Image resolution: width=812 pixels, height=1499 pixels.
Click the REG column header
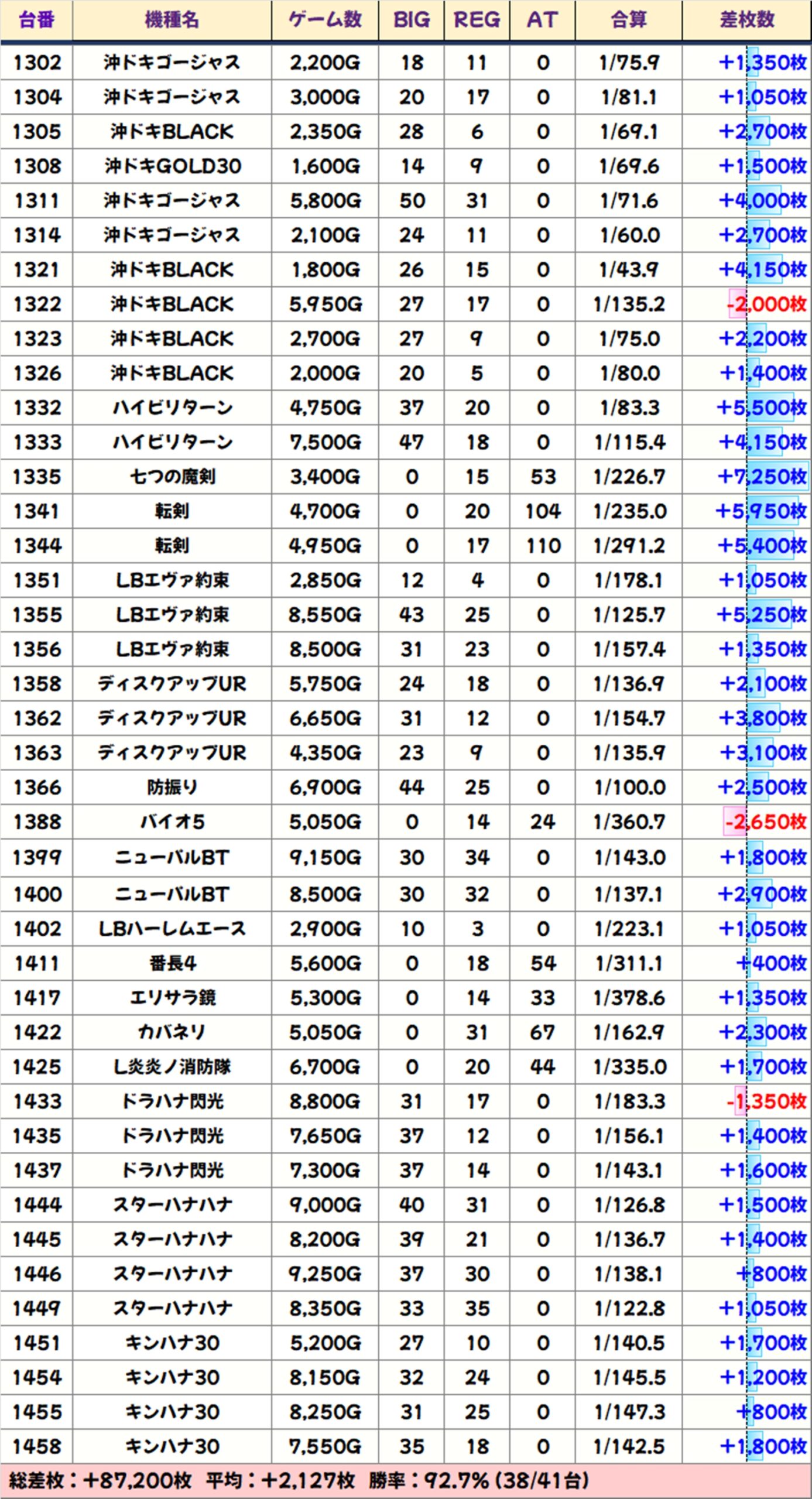(x=477, y=20)
